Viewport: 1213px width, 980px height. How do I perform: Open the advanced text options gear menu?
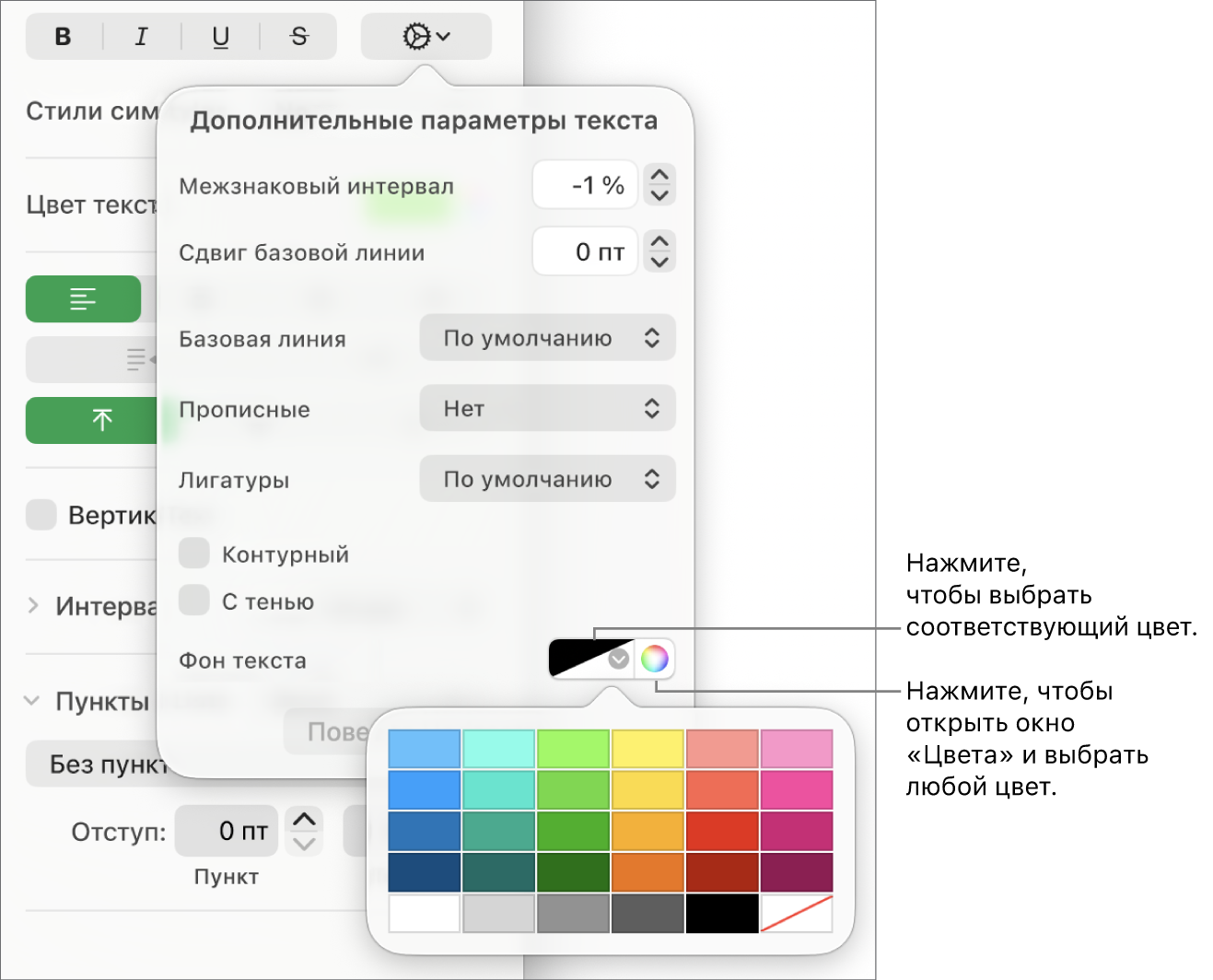coord(426,37)
